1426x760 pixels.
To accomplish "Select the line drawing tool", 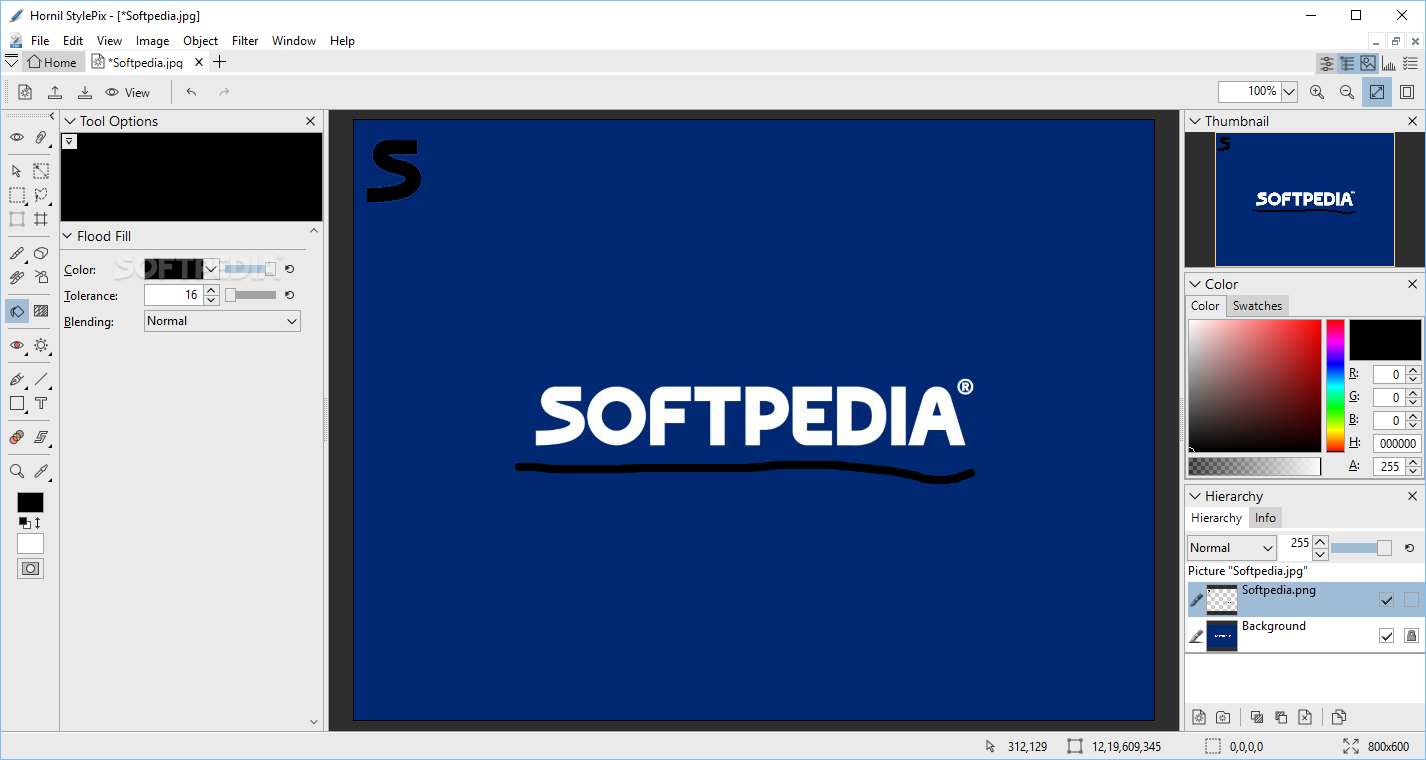I will pos(41,379).
